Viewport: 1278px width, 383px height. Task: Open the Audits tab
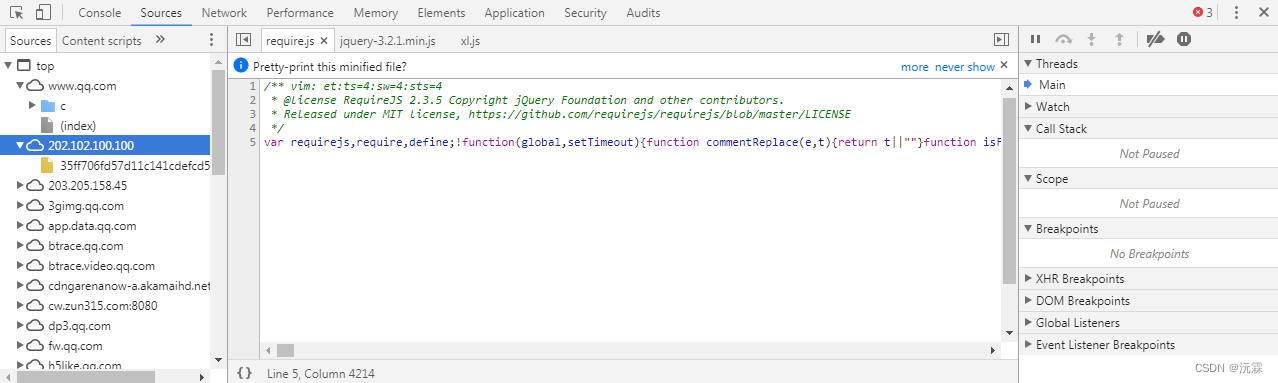[x=643, y=13]
